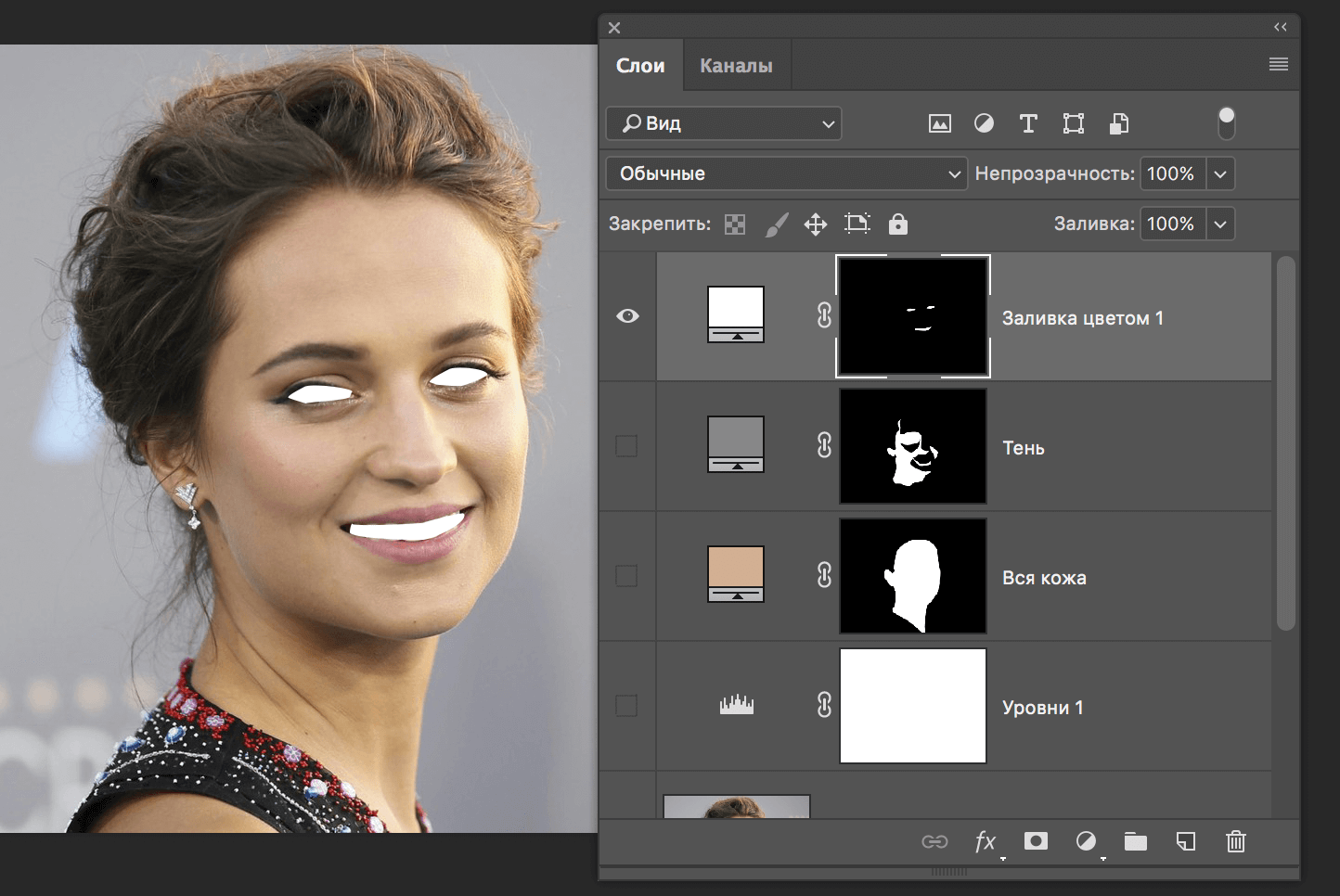Collapse the panel with the double chevron
The image size is (1340, 896).
[1282, 27]
